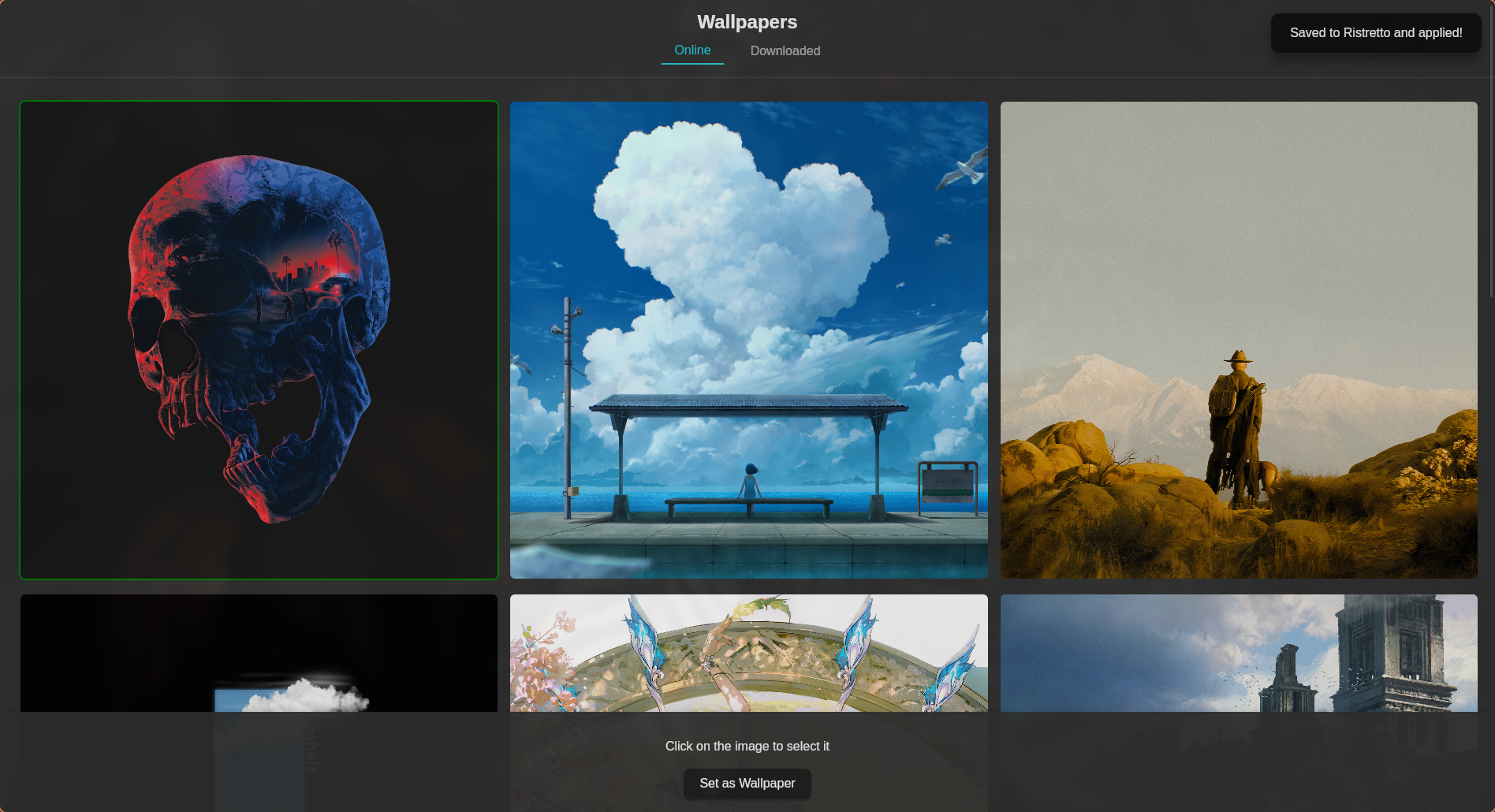Open the Online wallpapers list
1495x812 pixels.
click(x=692, y=50)
